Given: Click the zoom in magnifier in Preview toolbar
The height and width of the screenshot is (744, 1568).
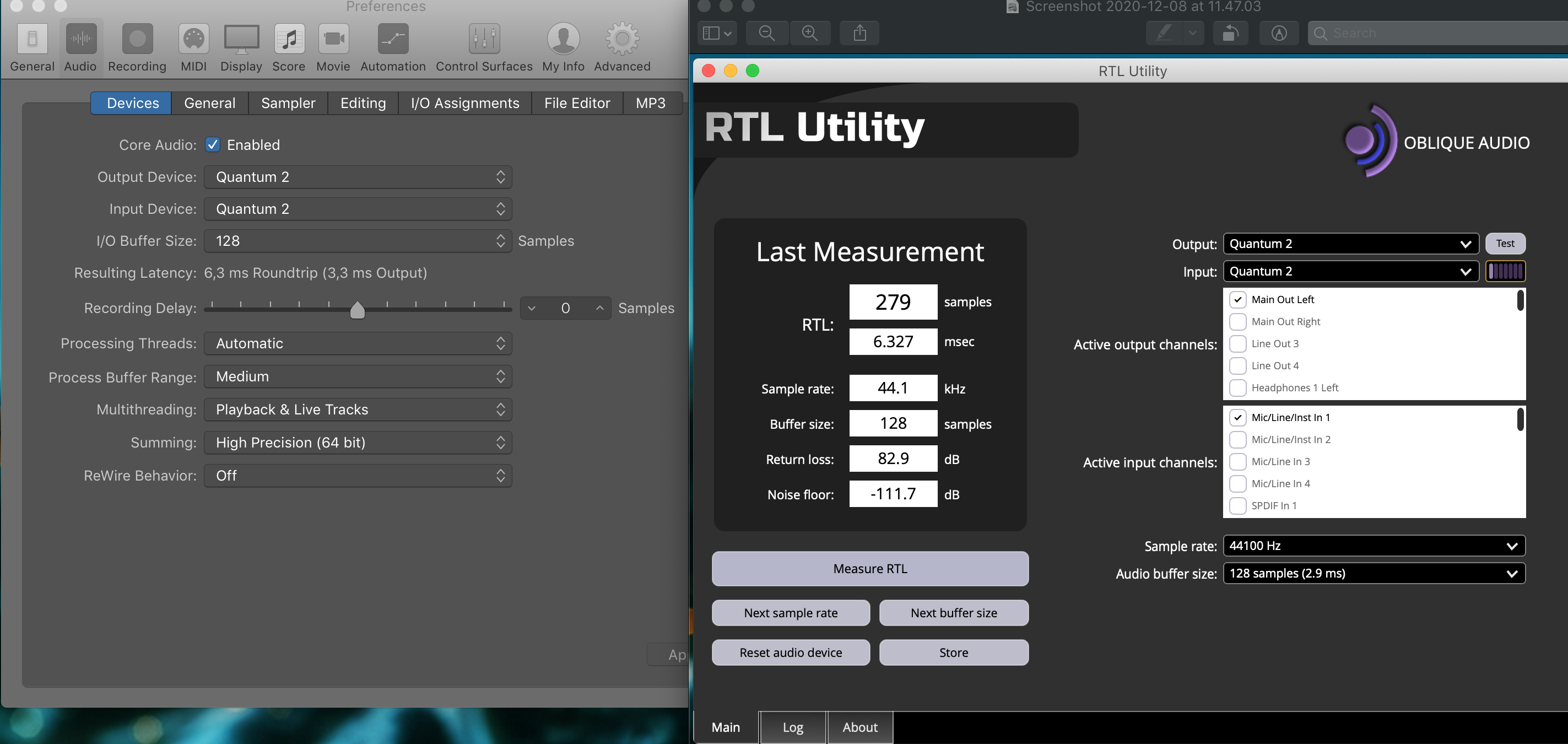Looking at the screenshot, I should pyautogui.click(x=809, y=33).
